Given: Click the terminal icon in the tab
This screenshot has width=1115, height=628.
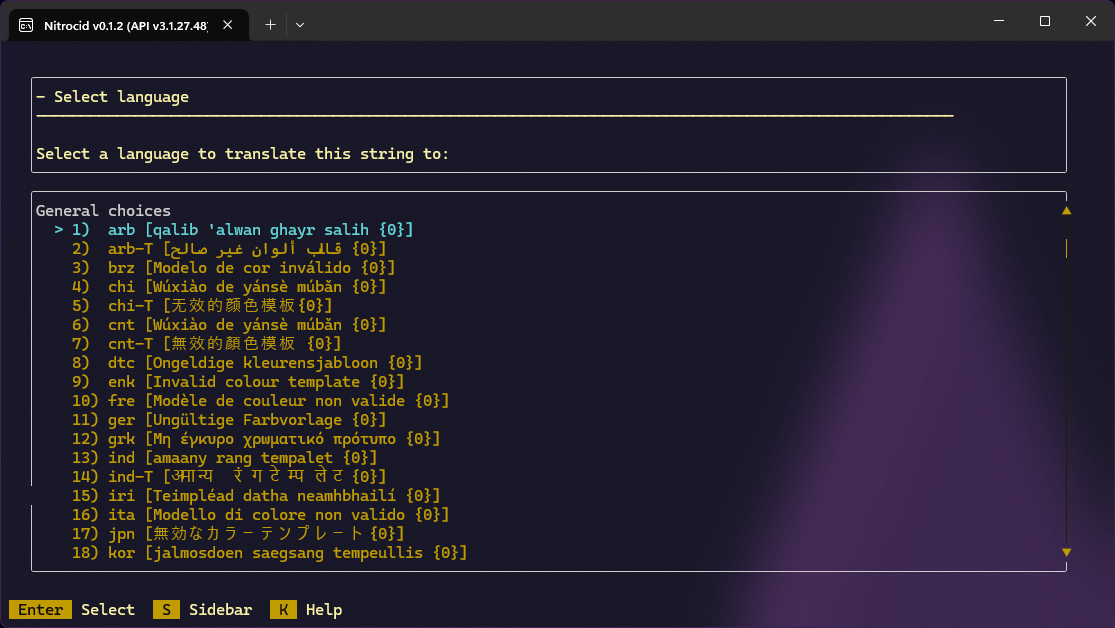Looking at the screenshot, I should [25, 24].
